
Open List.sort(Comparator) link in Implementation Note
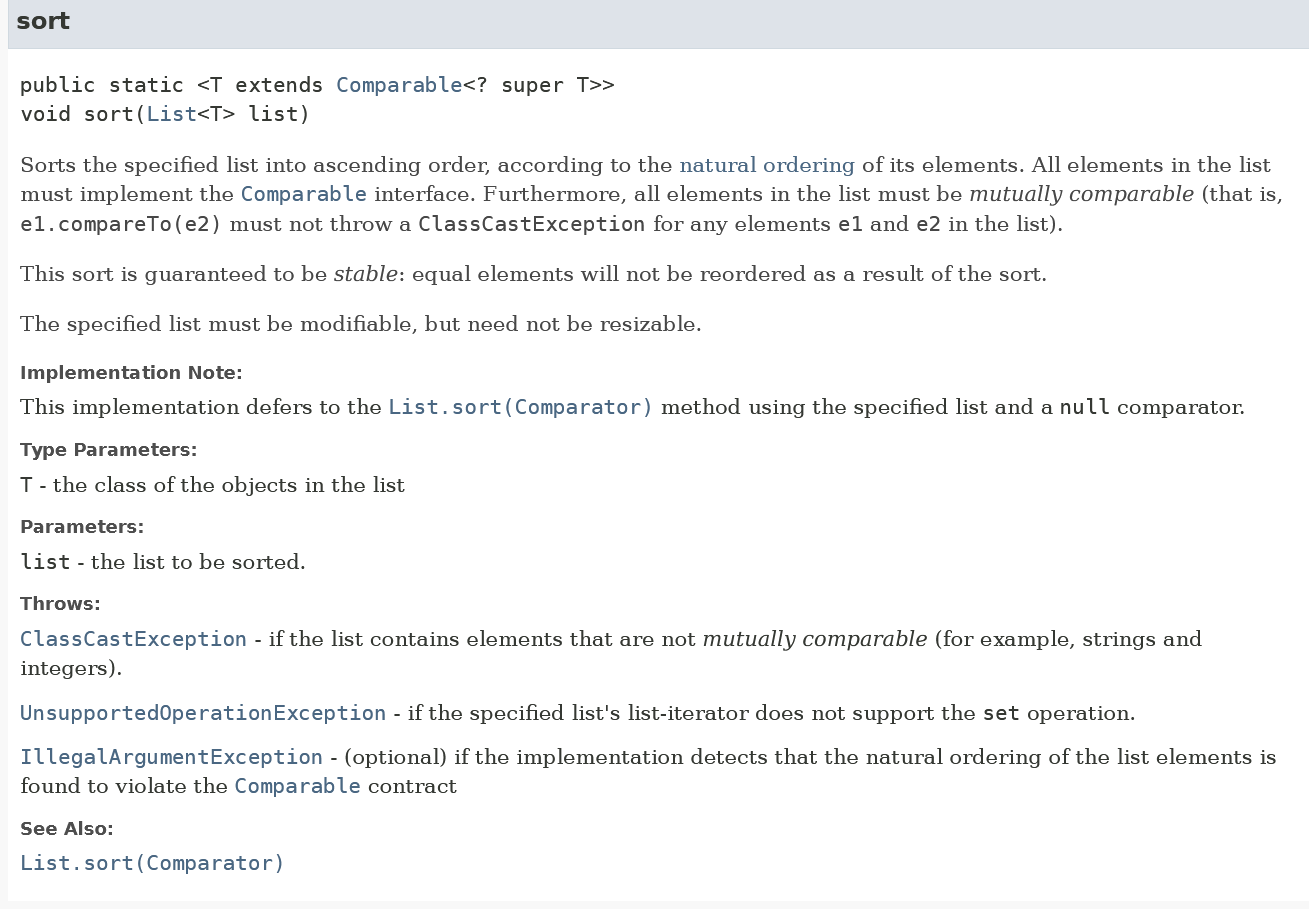[520, 407]
